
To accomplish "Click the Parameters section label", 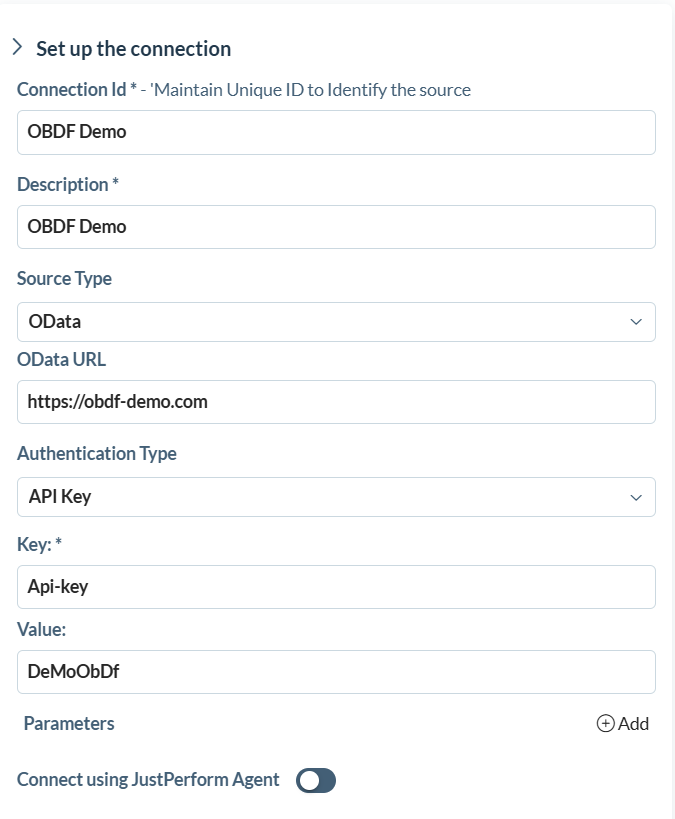I will [x=68, y=723].
